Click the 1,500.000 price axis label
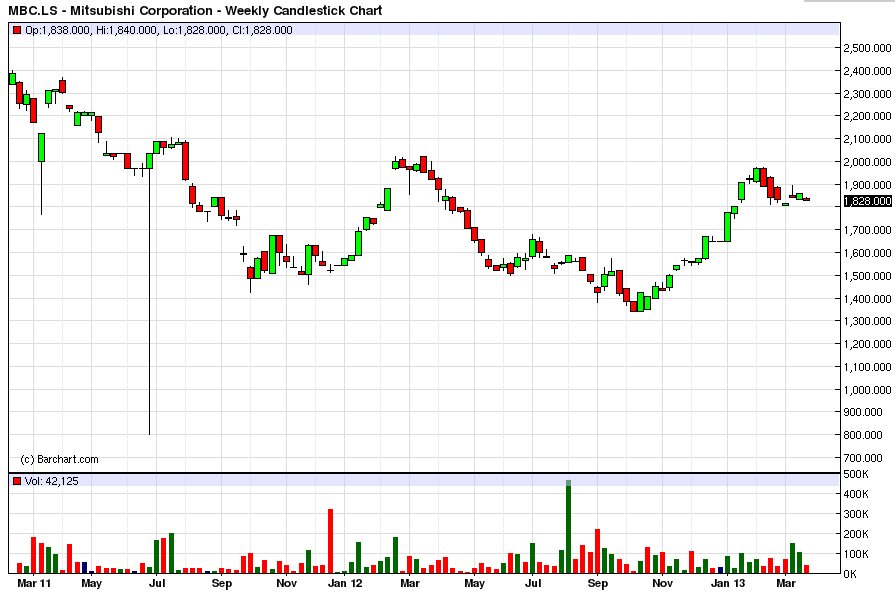This screenshot has width=895, height=598. coord(868,276)
